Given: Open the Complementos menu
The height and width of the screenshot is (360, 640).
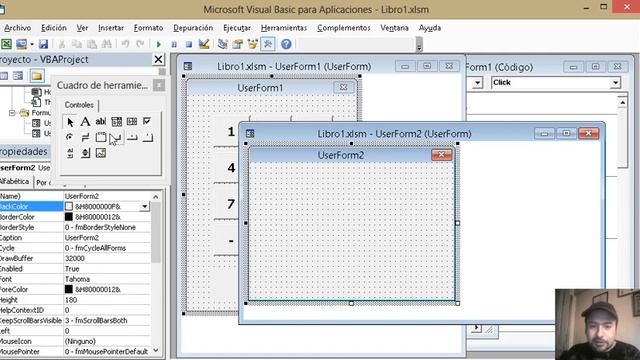Looking at the screenshot, I should click(344, 28).
